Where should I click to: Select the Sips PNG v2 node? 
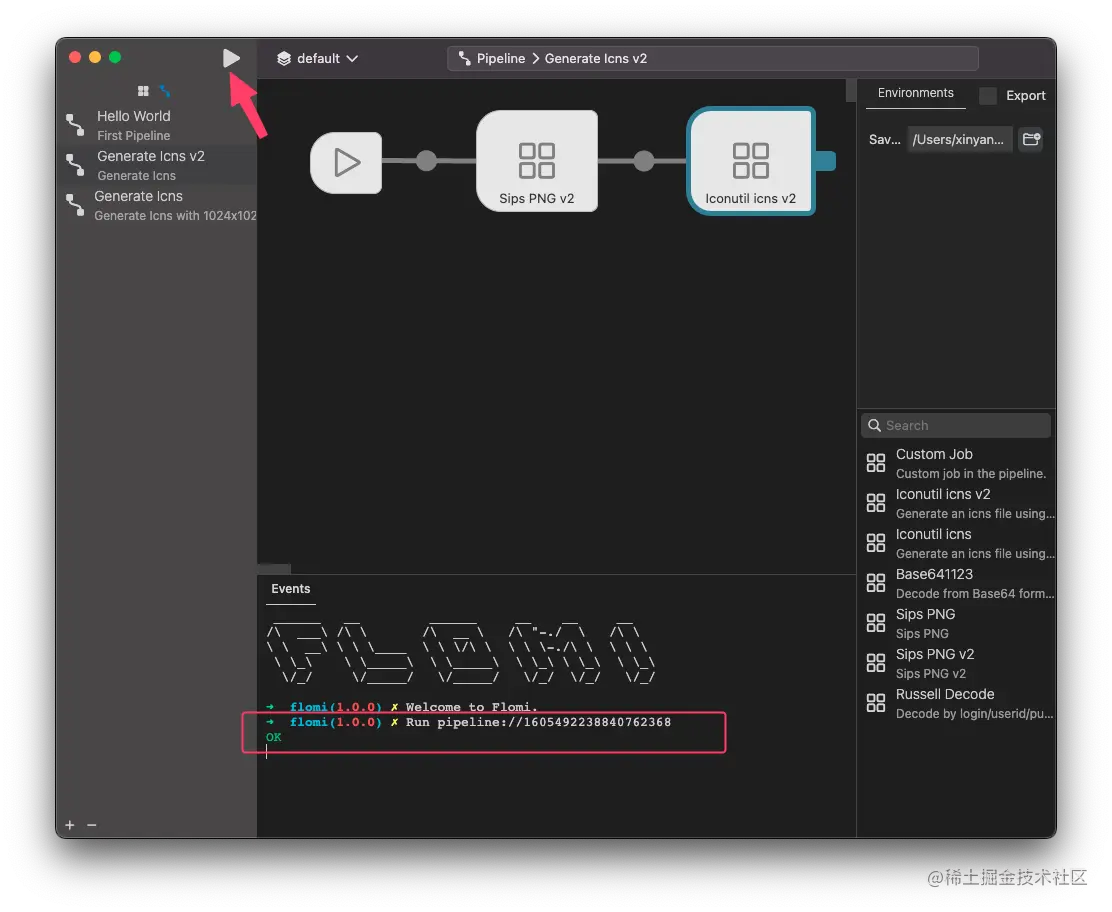(x=537, y=161)
